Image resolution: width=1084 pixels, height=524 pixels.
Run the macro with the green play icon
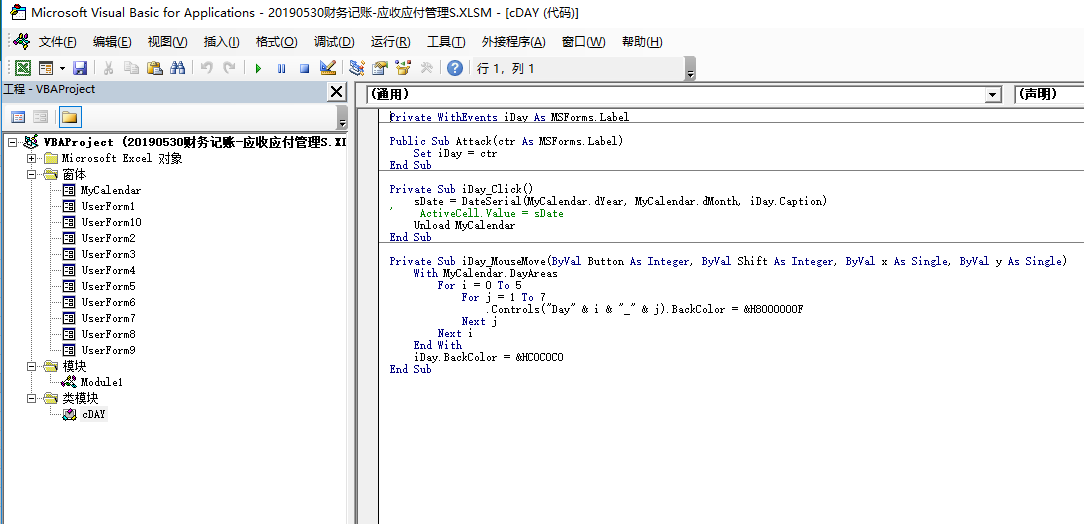(x=258, y=68)
